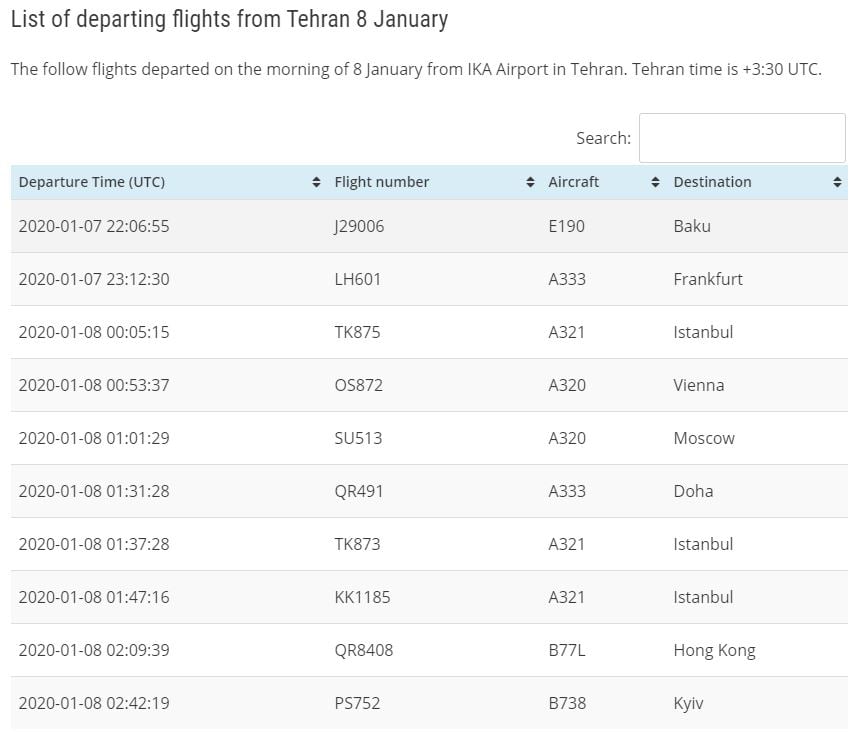Click the Destination column sort arrows icon
This screenshot has height=733, width=856.
(x=837, y=182)
